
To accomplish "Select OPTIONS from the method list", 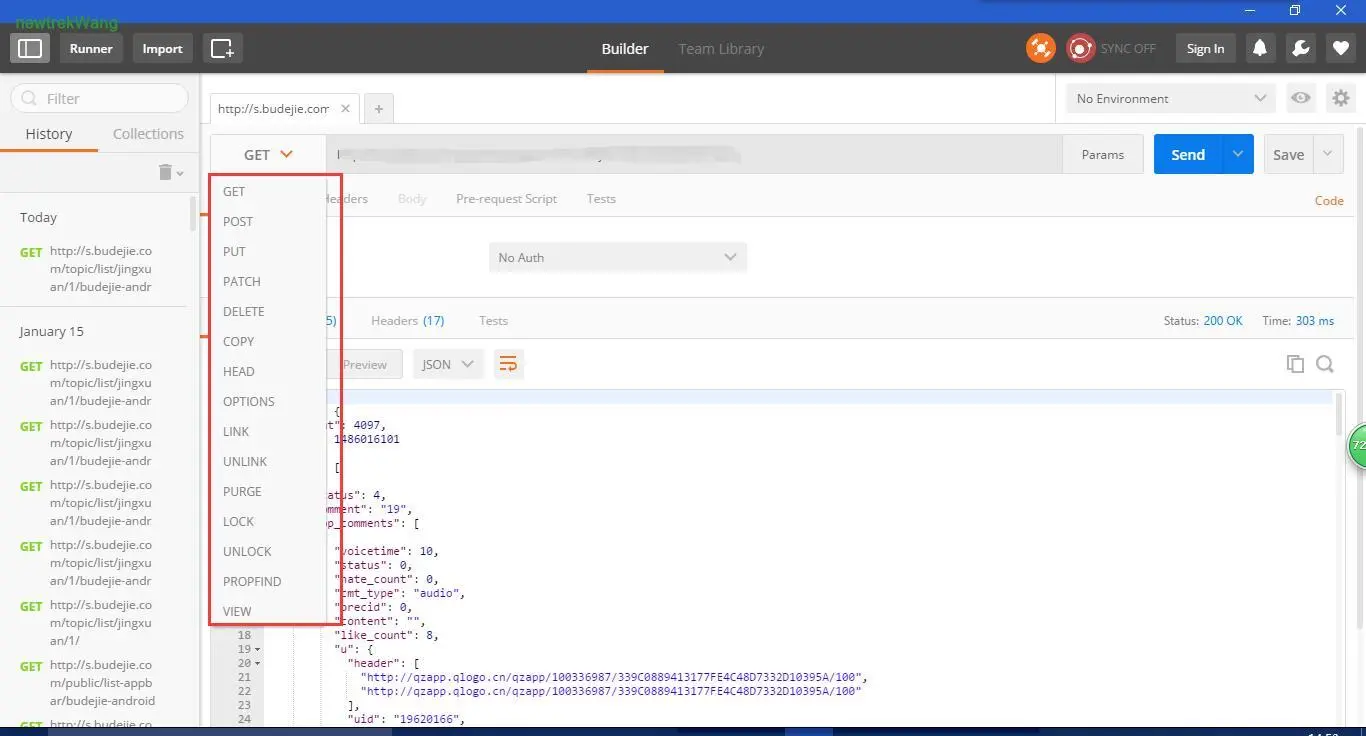I will [268, 401].
